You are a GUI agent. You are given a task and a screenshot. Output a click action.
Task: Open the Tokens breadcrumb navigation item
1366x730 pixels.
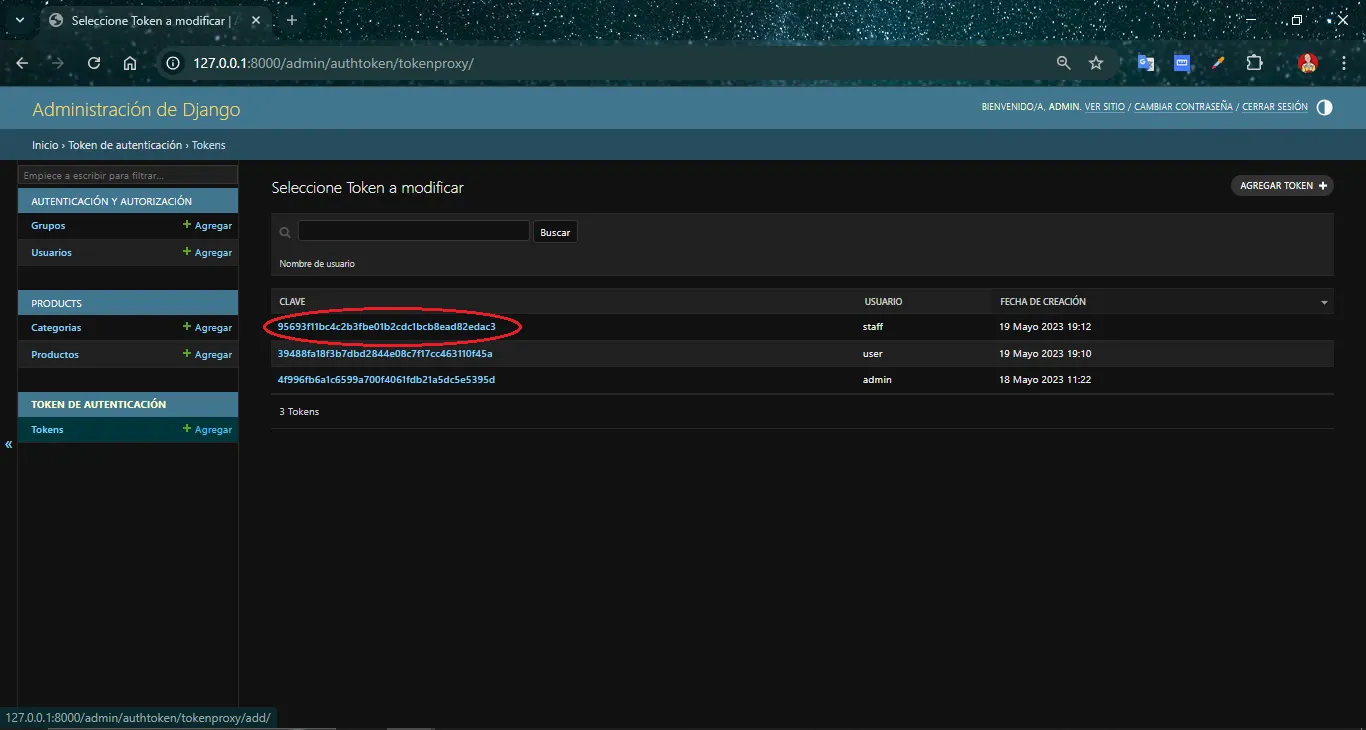tap(209, 145)
